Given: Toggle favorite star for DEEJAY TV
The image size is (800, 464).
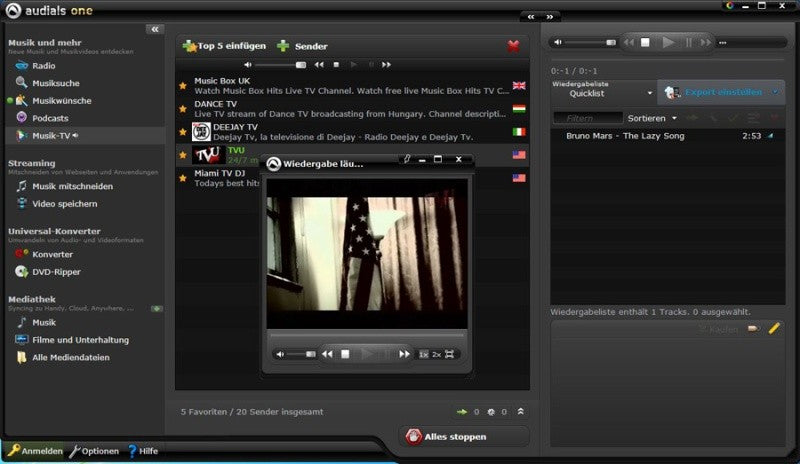Looking at the screenshot, I should pyautogui.click(x=183, y=132).
